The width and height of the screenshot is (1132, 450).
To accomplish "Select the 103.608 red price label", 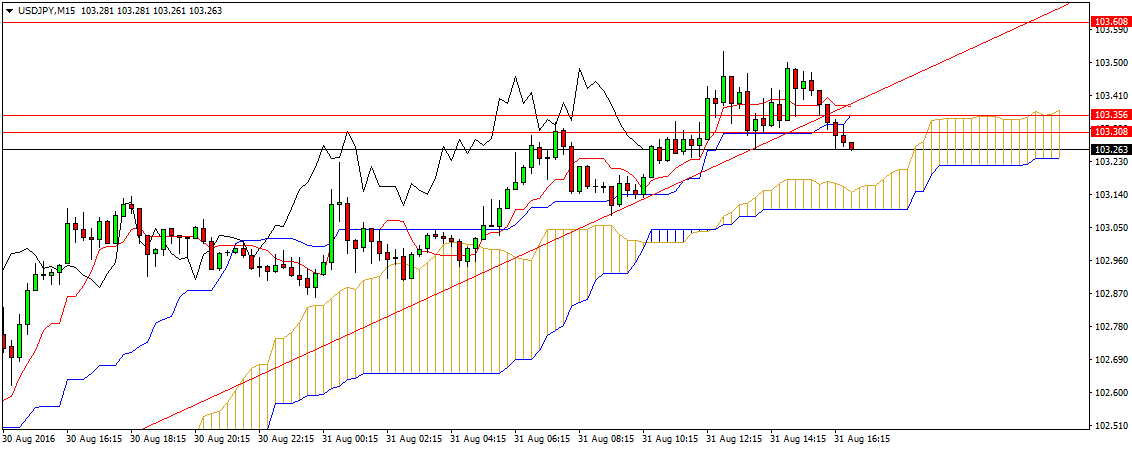I will click(x=1111, y=22).
